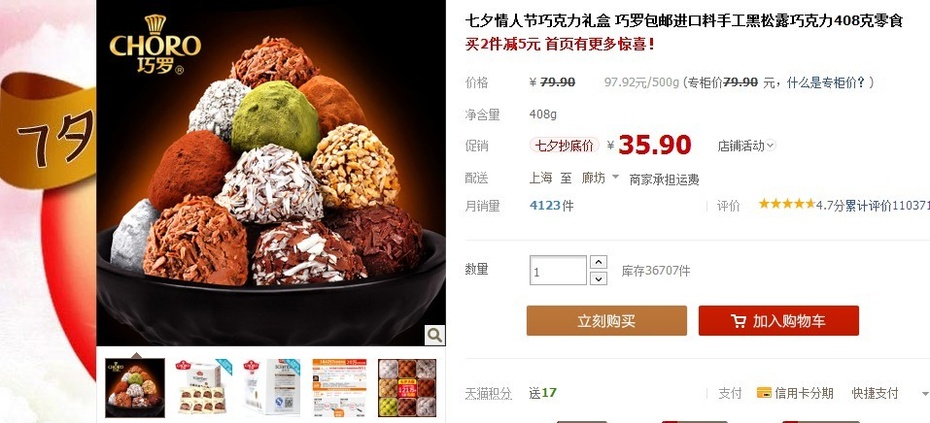Click the 加入购物车 button
This screenshot has width=930, height=423.
point(778,321)
